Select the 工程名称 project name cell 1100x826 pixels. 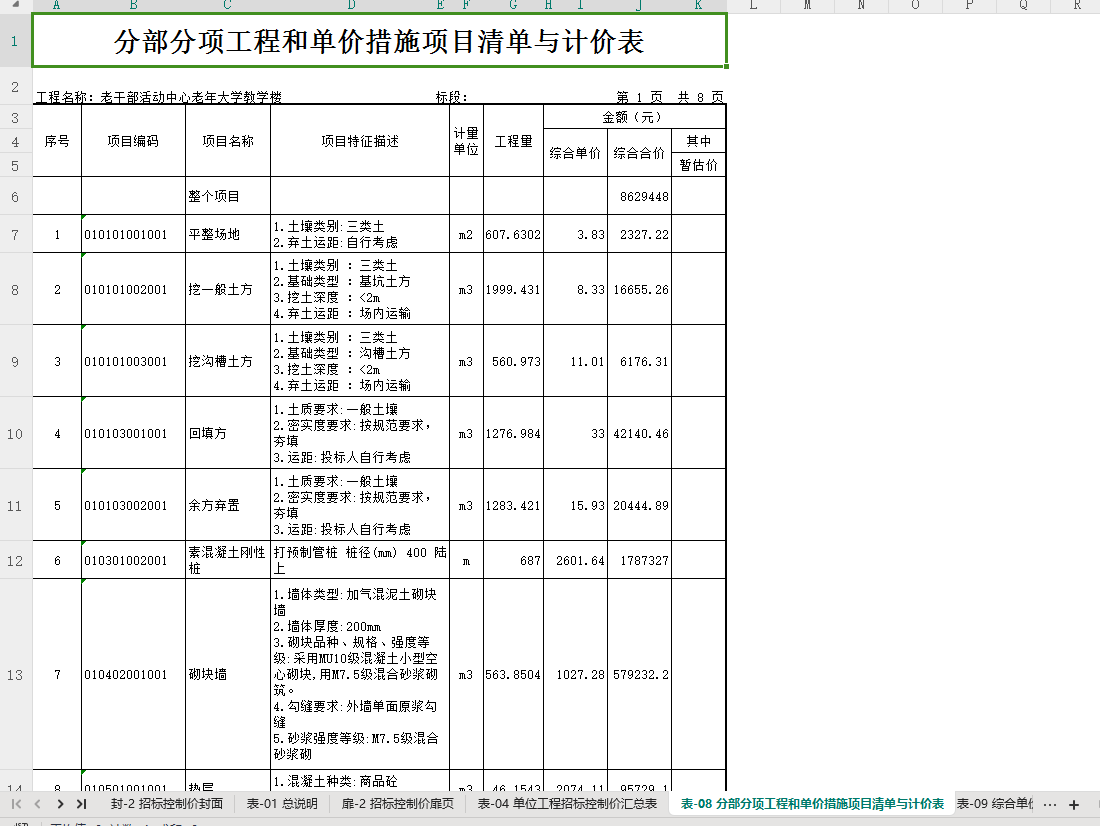point(159,97)
